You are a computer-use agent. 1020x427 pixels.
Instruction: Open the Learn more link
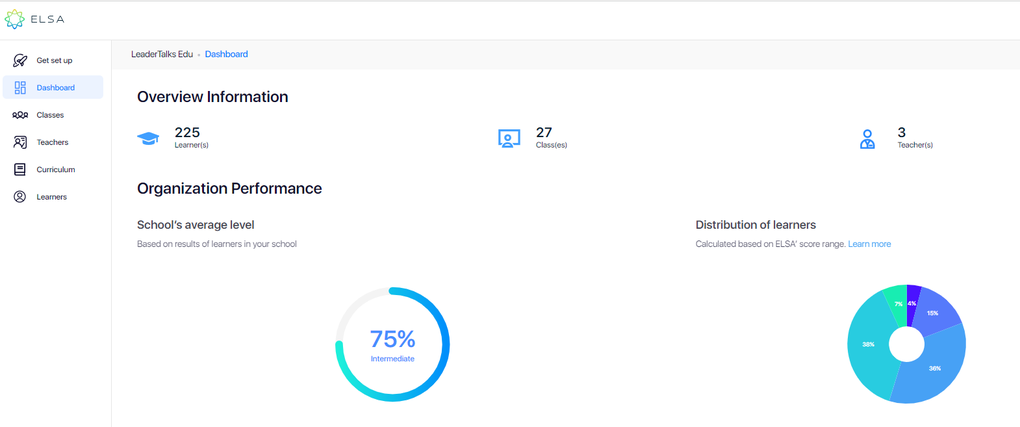(x=869, y=244)
